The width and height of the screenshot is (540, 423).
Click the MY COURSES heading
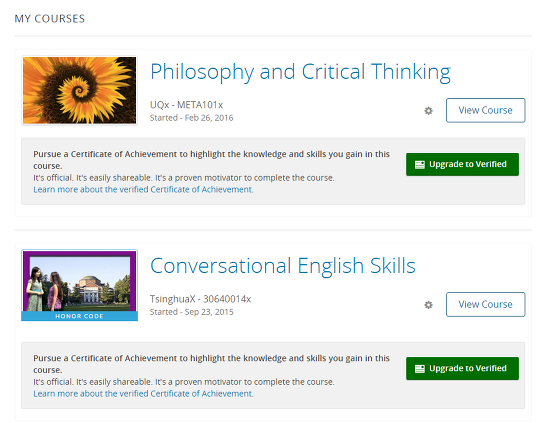tap(50, 19)
